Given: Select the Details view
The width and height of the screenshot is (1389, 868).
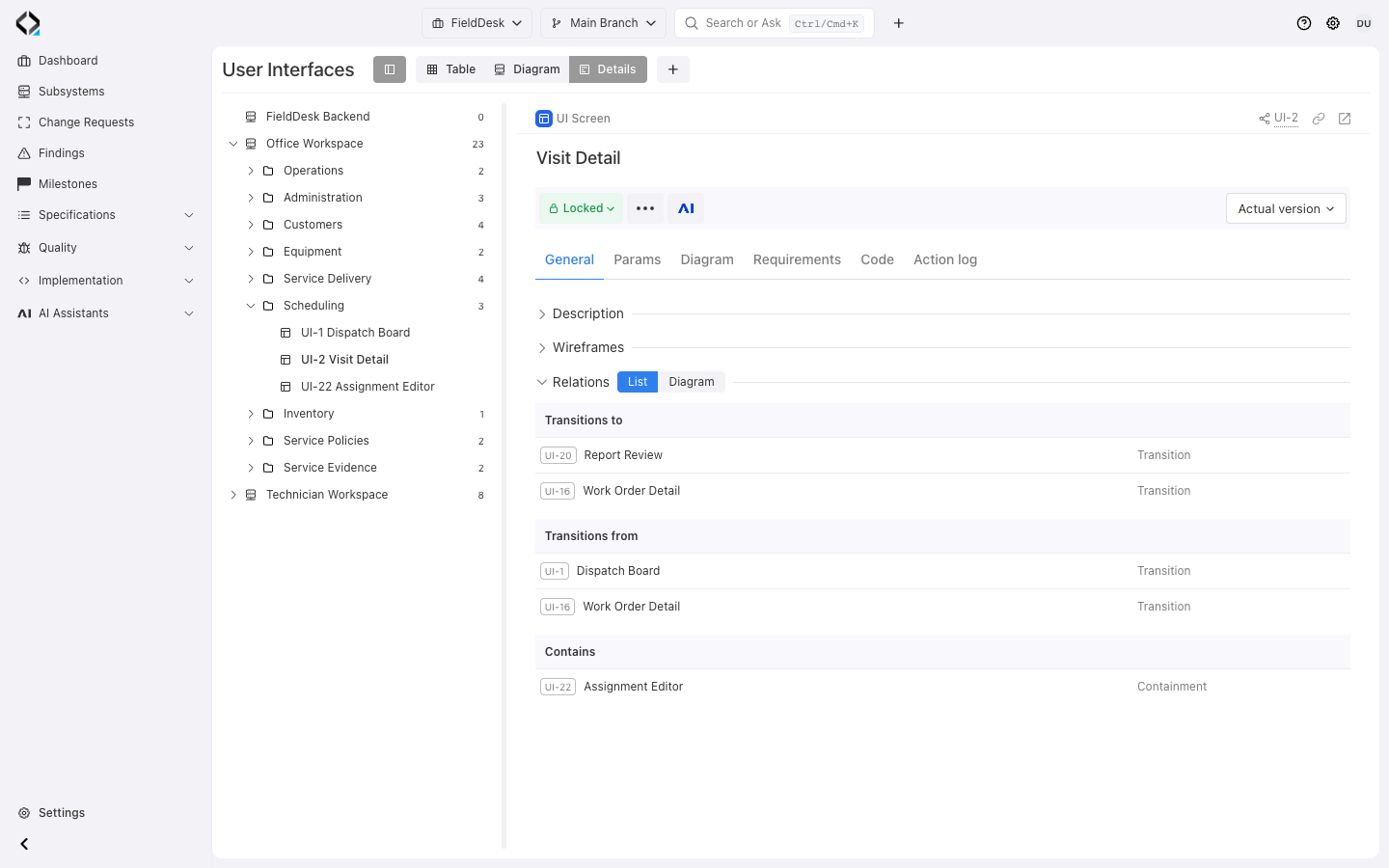Looking at the screenshot, I should tap(608, 69).
